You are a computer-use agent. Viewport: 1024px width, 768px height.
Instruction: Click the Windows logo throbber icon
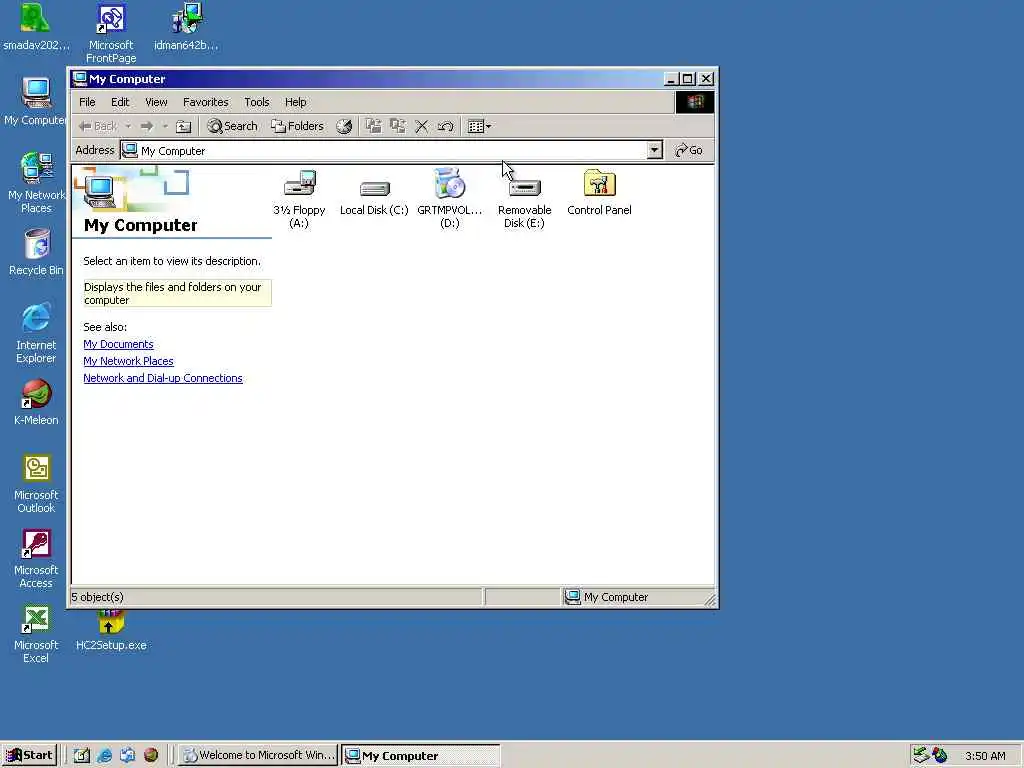[694, 102]
